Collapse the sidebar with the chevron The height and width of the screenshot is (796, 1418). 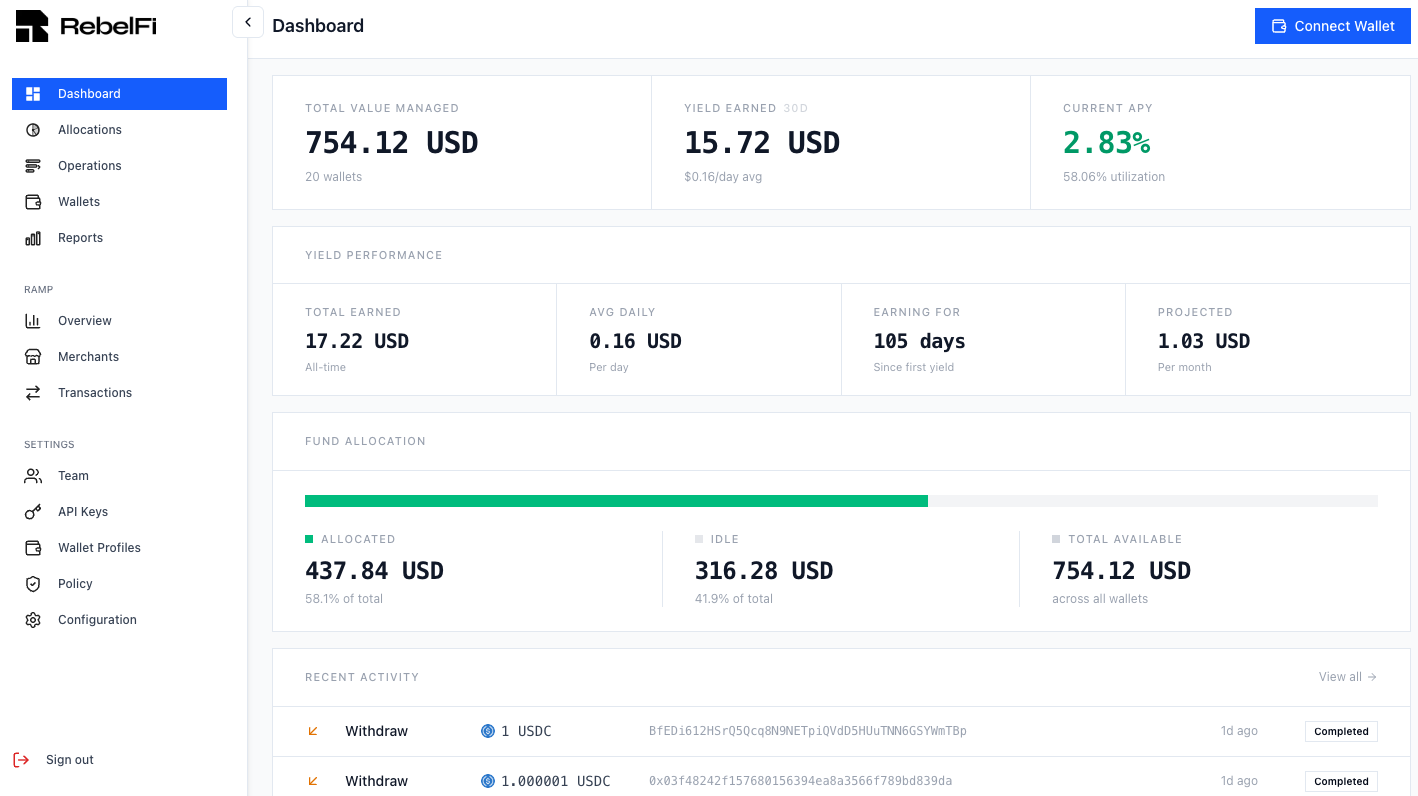247,21
